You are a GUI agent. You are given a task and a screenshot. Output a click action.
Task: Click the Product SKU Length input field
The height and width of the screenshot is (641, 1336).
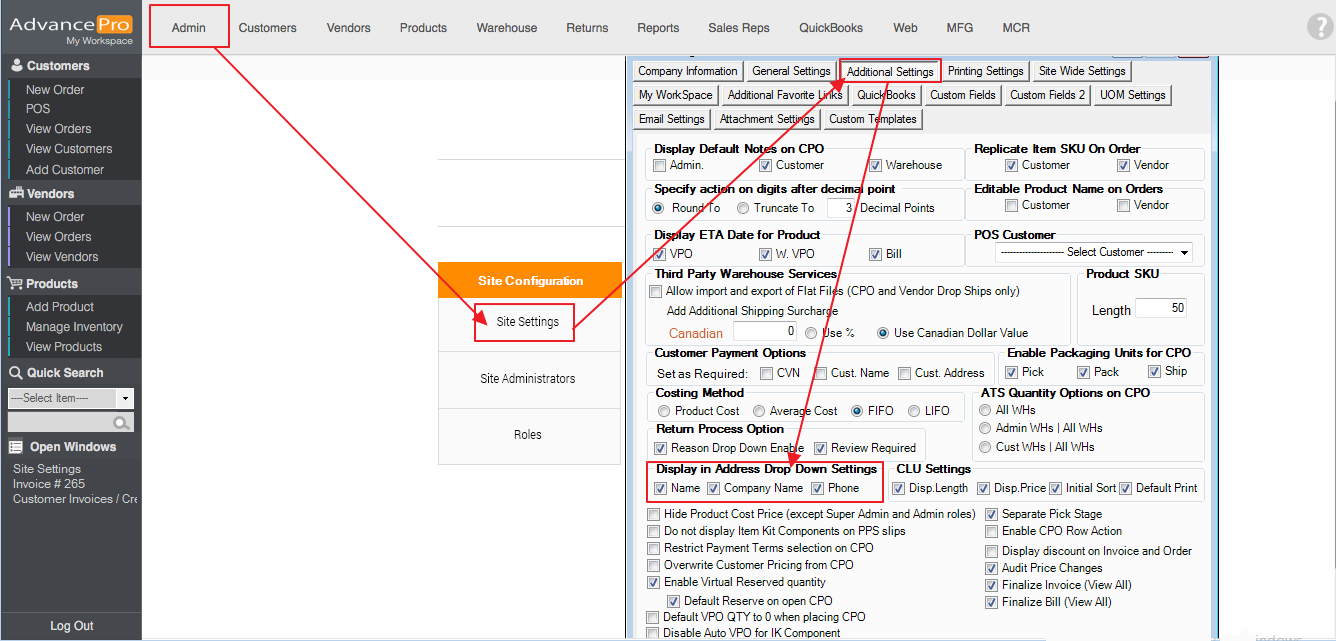pyautogui.click(x=1161, y=309)
